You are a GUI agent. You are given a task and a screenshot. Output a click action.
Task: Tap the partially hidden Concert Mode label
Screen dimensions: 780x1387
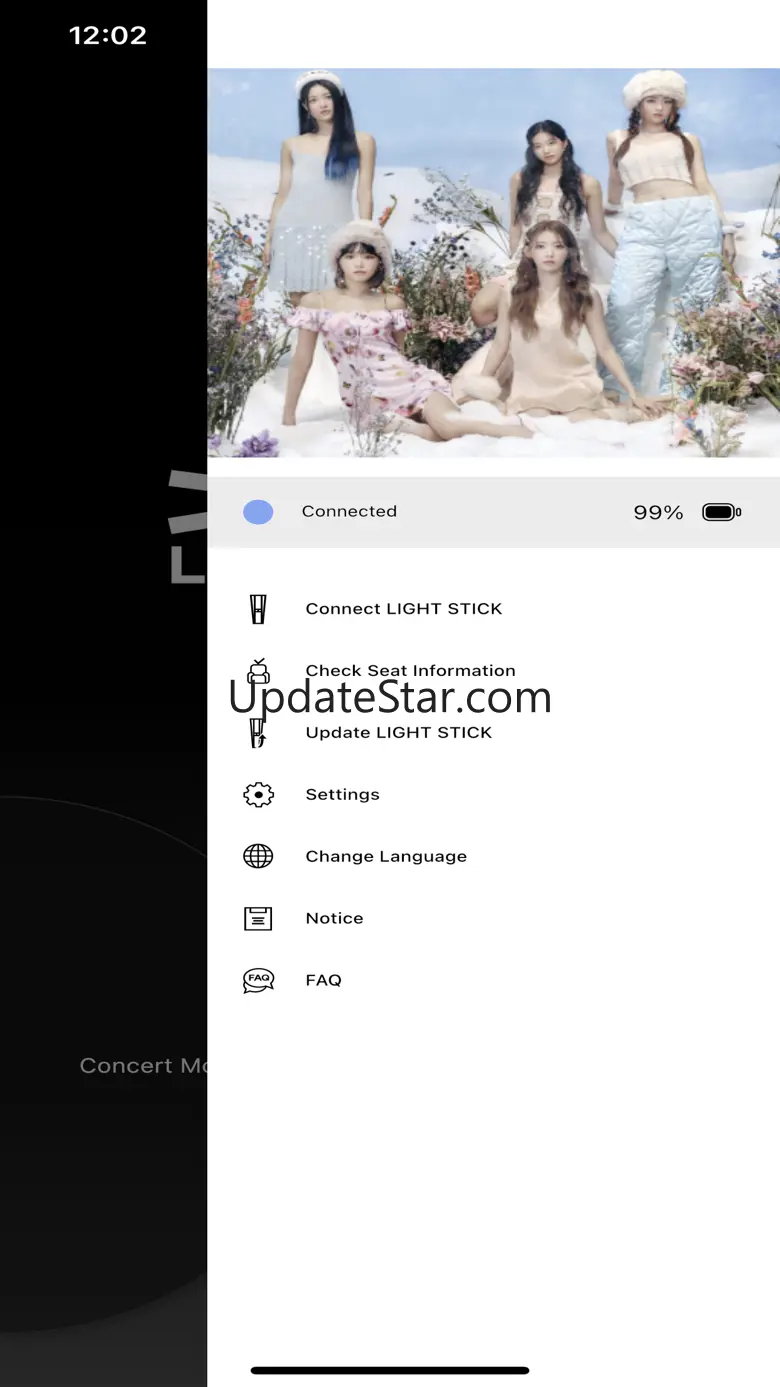(142, 1066)
